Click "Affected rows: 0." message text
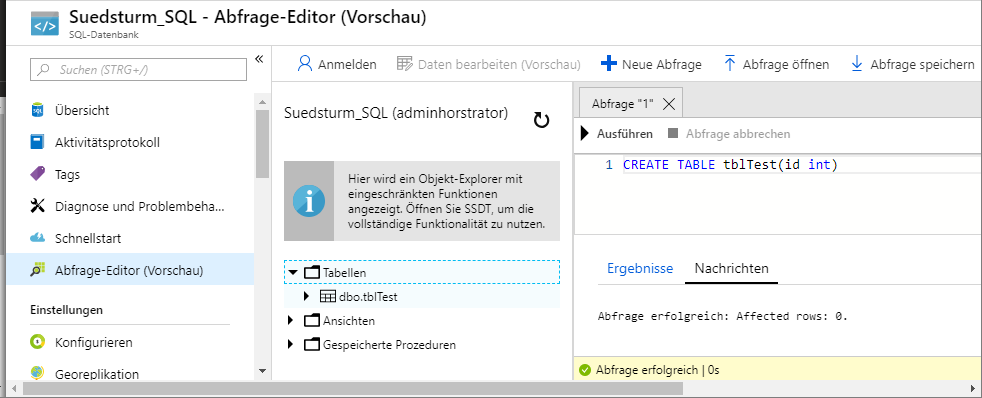 (792, 316)
